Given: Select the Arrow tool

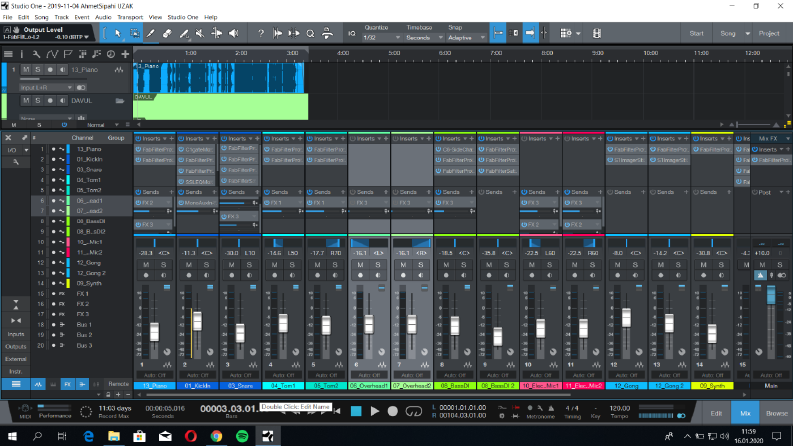Looking at the screenshot, I should click(118, 33).
